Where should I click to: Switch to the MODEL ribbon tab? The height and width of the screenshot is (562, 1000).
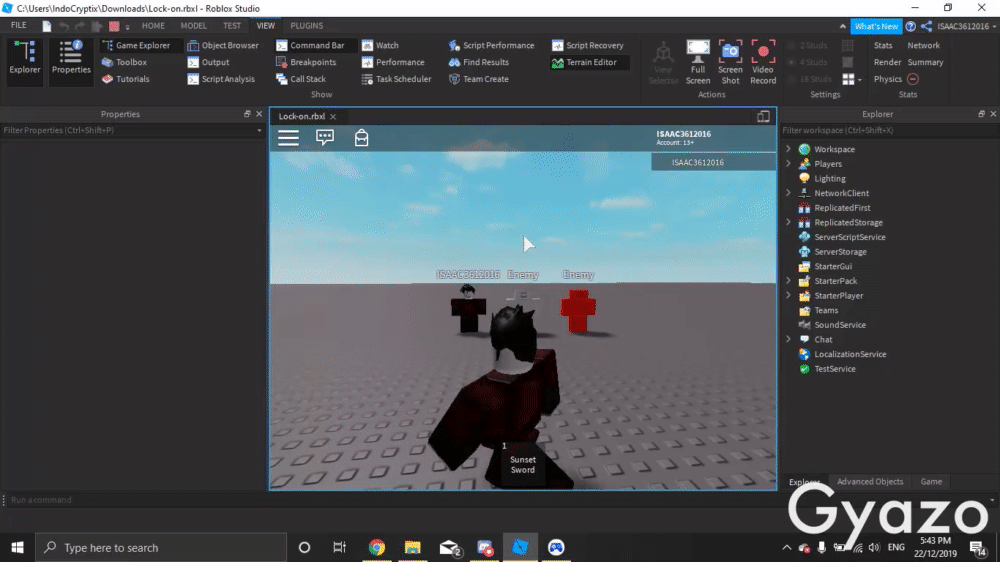(193, 26)
